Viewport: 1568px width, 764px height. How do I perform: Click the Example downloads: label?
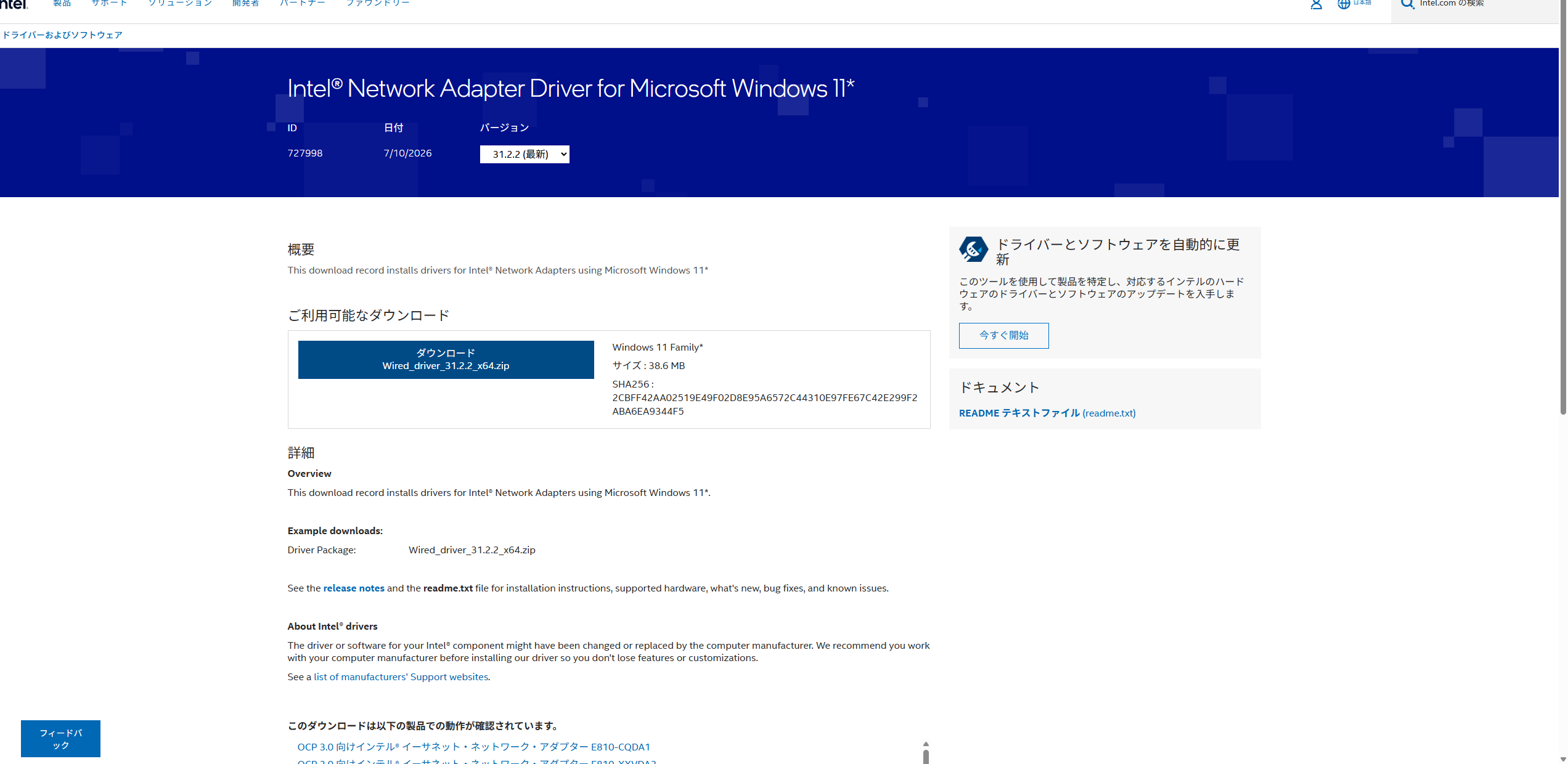click(335, 531)
